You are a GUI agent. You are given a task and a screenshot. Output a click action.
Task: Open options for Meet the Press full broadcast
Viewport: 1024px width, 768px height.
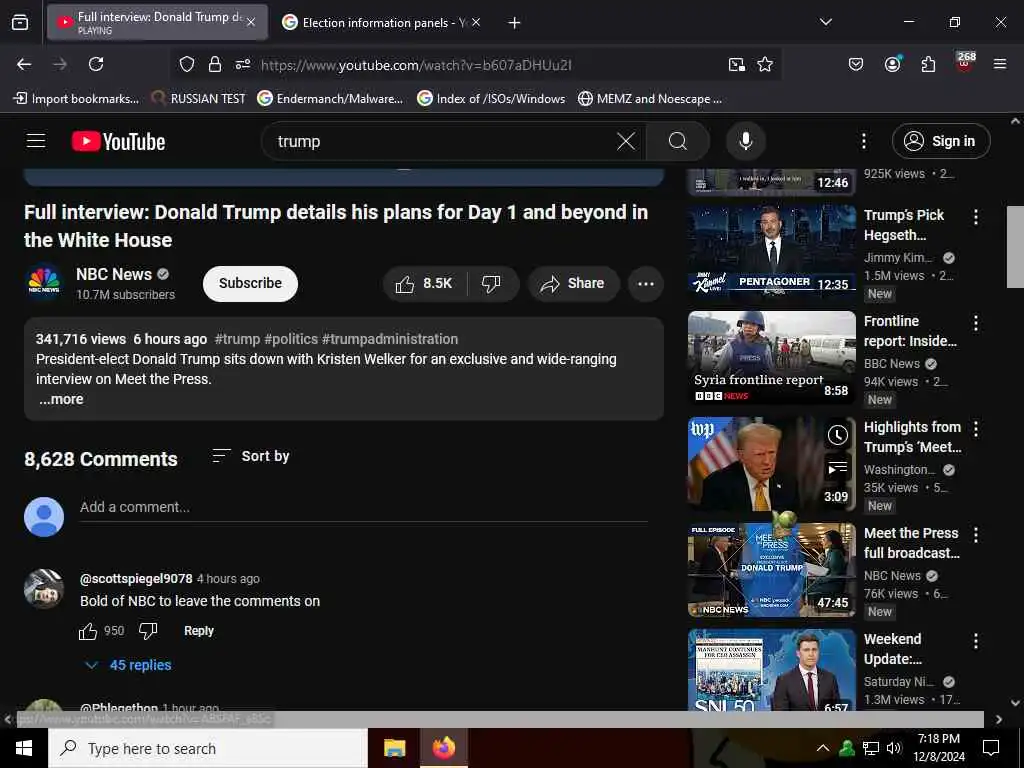976,535
